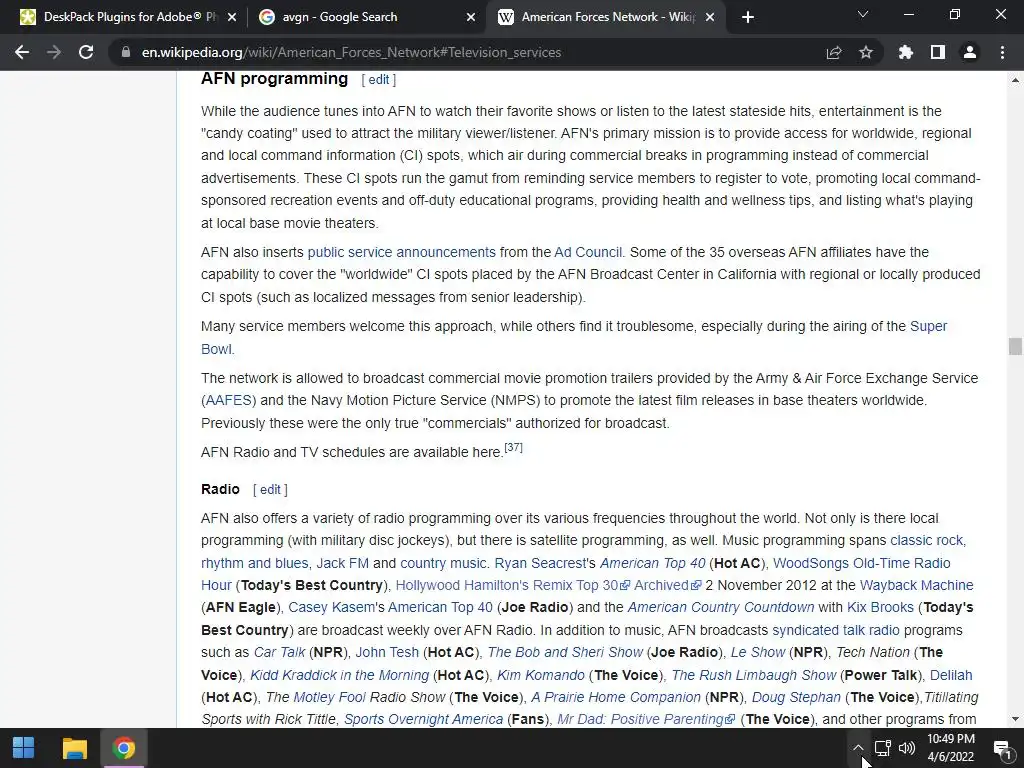Screen dimensions: 1024x768
Task: Go back to the previous page
Action: point(22,52)
